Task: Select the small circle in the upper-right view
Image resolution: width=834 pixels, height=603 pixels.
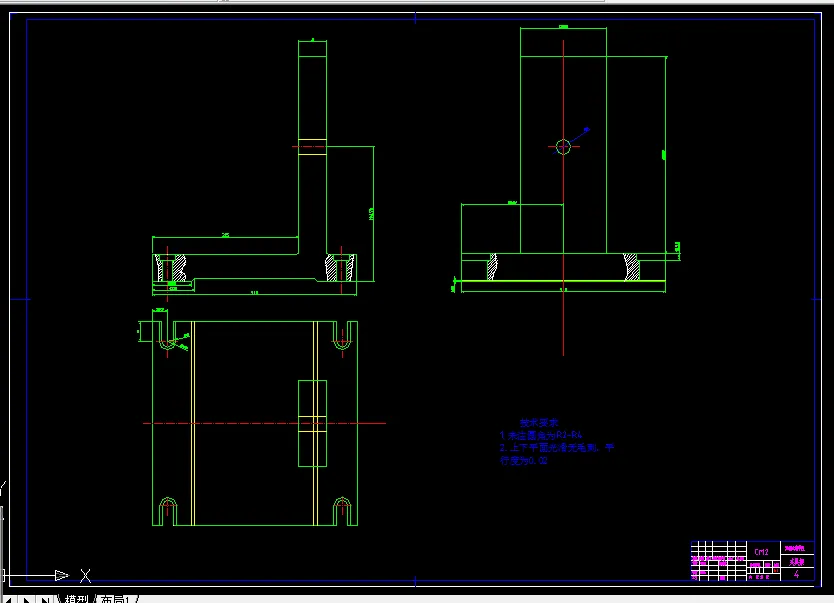Action: click(x=563, y=146)
